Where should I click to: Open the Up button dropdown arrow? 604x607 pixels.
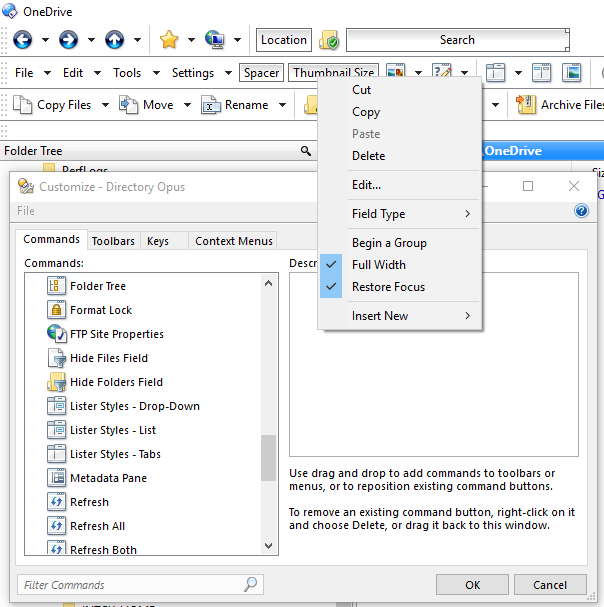click(137, 40)
